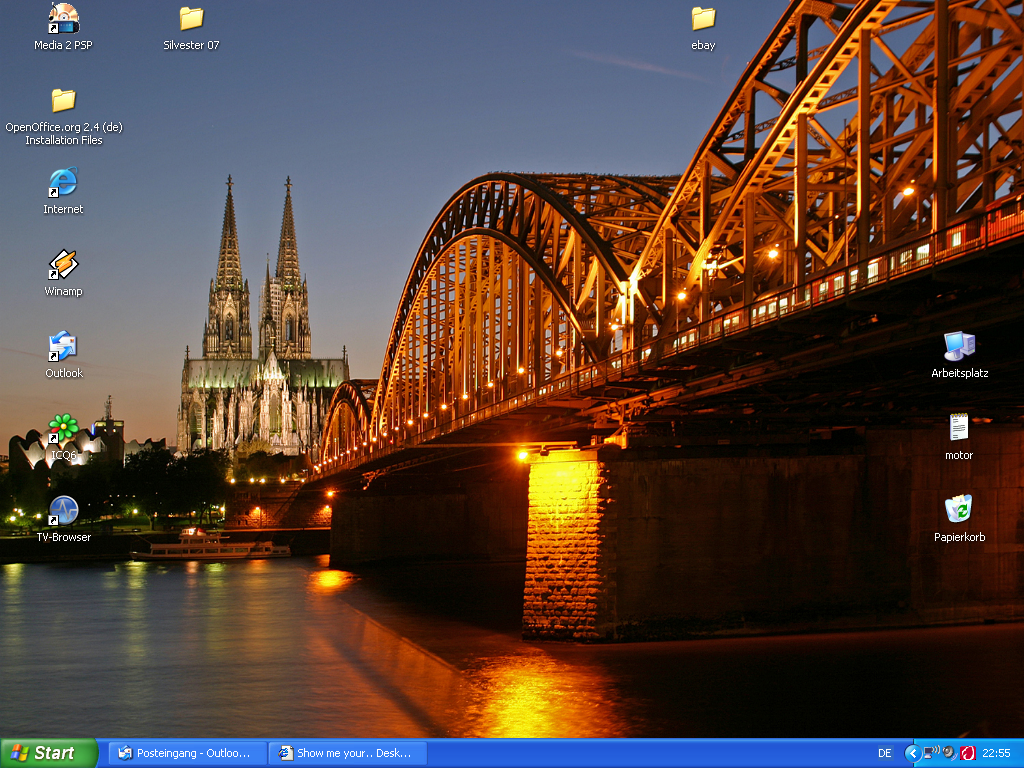Viewport: 1024px width, 768px height.
Task: Select the TV-Browser shortcut
Action: pos(63,511)
